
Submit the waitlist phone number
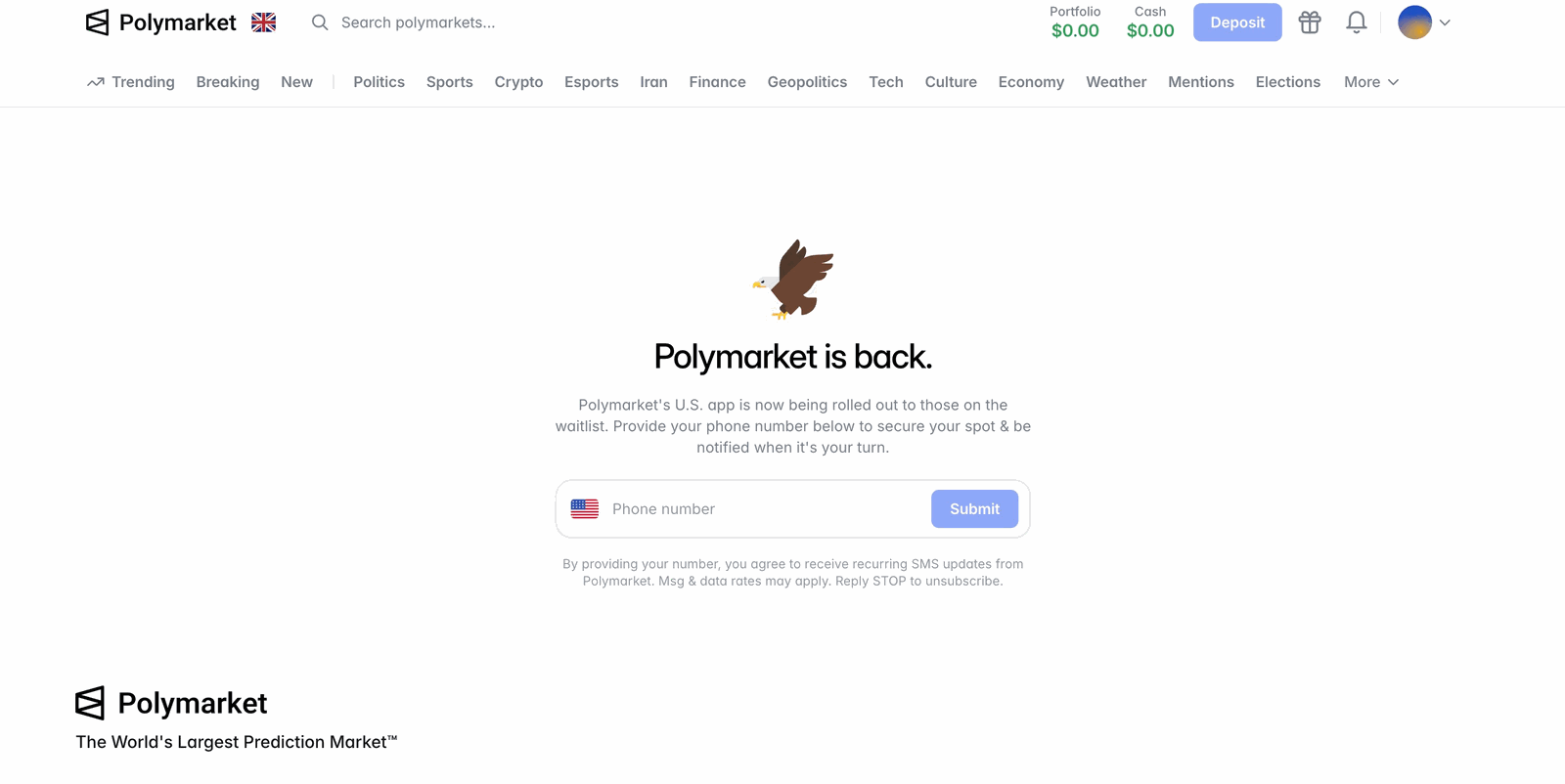click(x=973, y=508)
